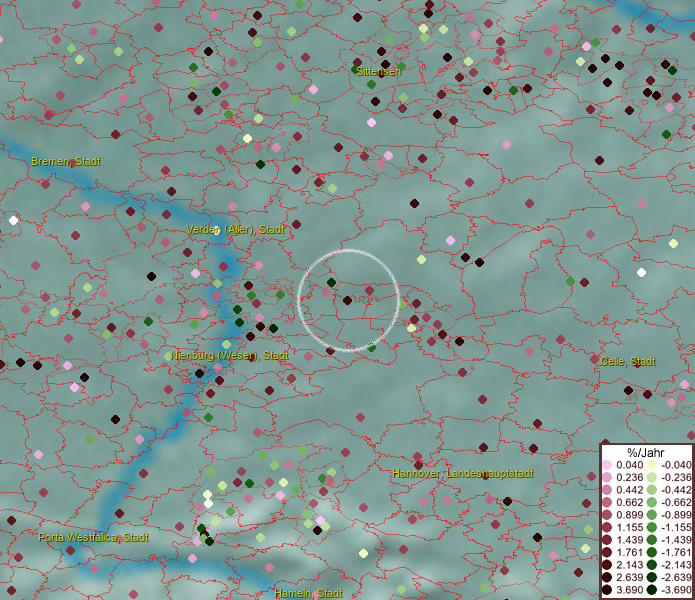The image size is (695, 600).
Task: Click the Celle, Stadt label
Action: (x=627, y=361)
